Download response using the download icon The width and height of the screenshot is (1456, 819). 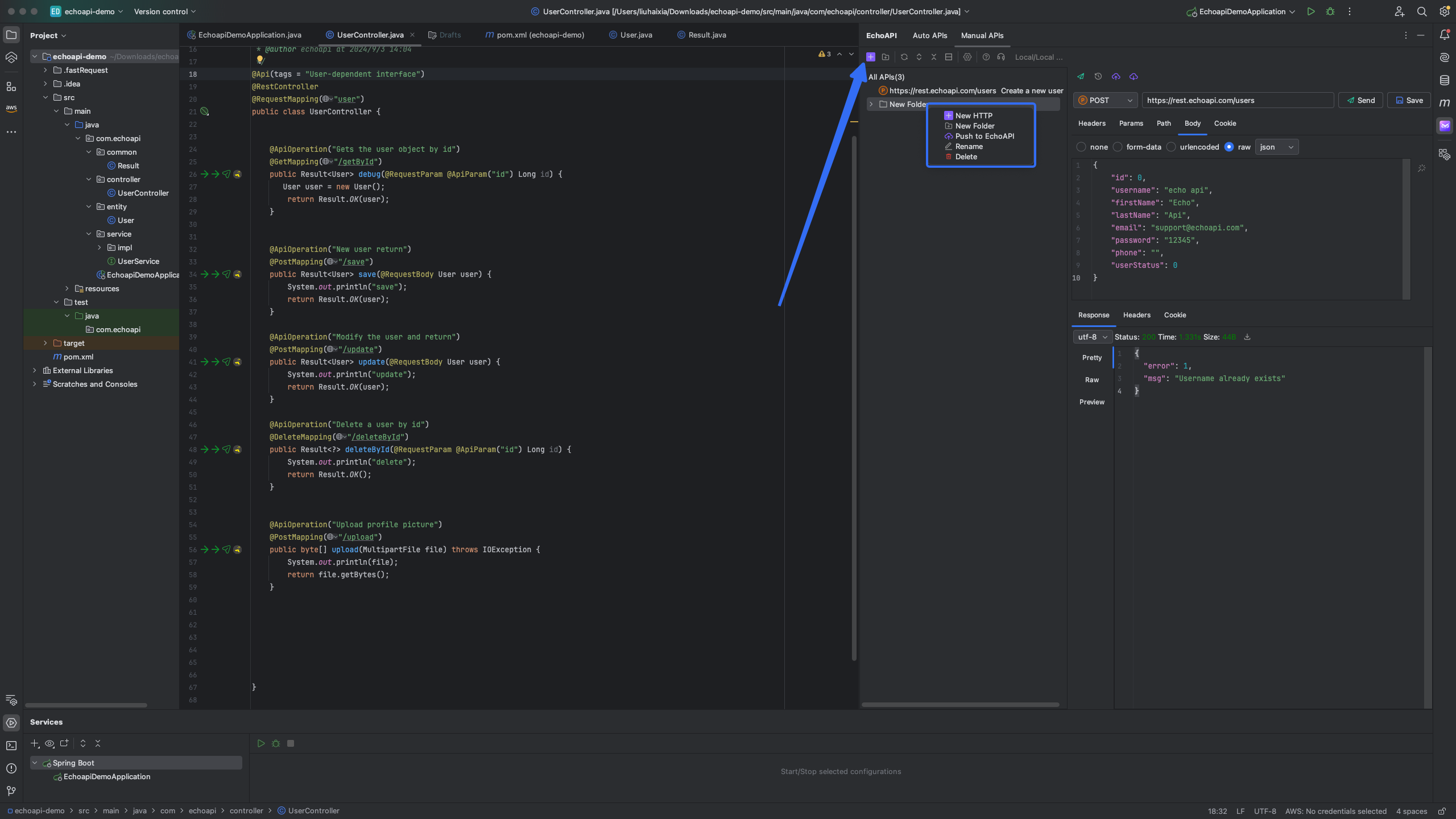click(x=1247, y=337)
